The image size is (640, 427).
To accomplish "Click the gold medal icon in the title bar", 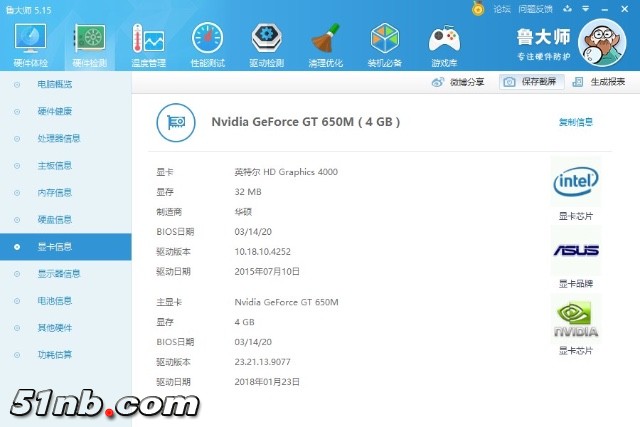I will [478, 9].
